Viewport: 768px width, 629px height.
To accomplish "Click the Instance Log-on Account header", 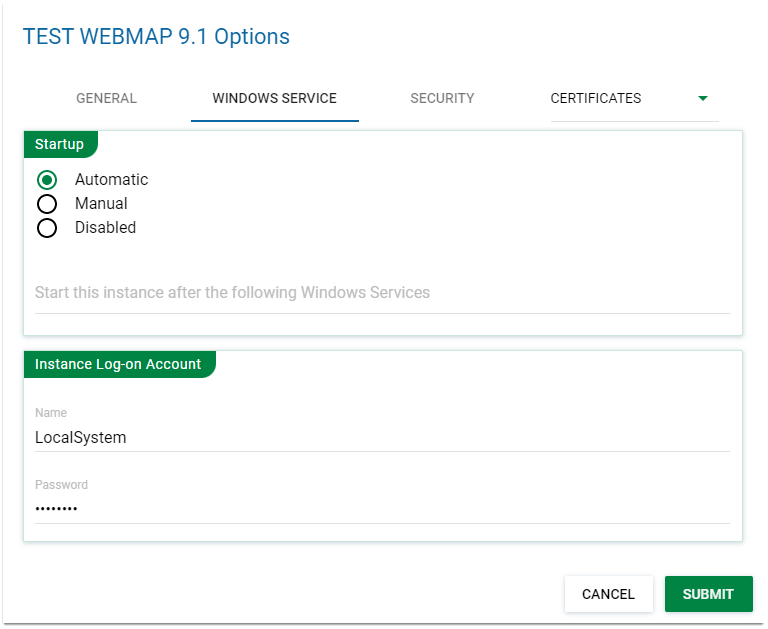I will pos(119,364).
